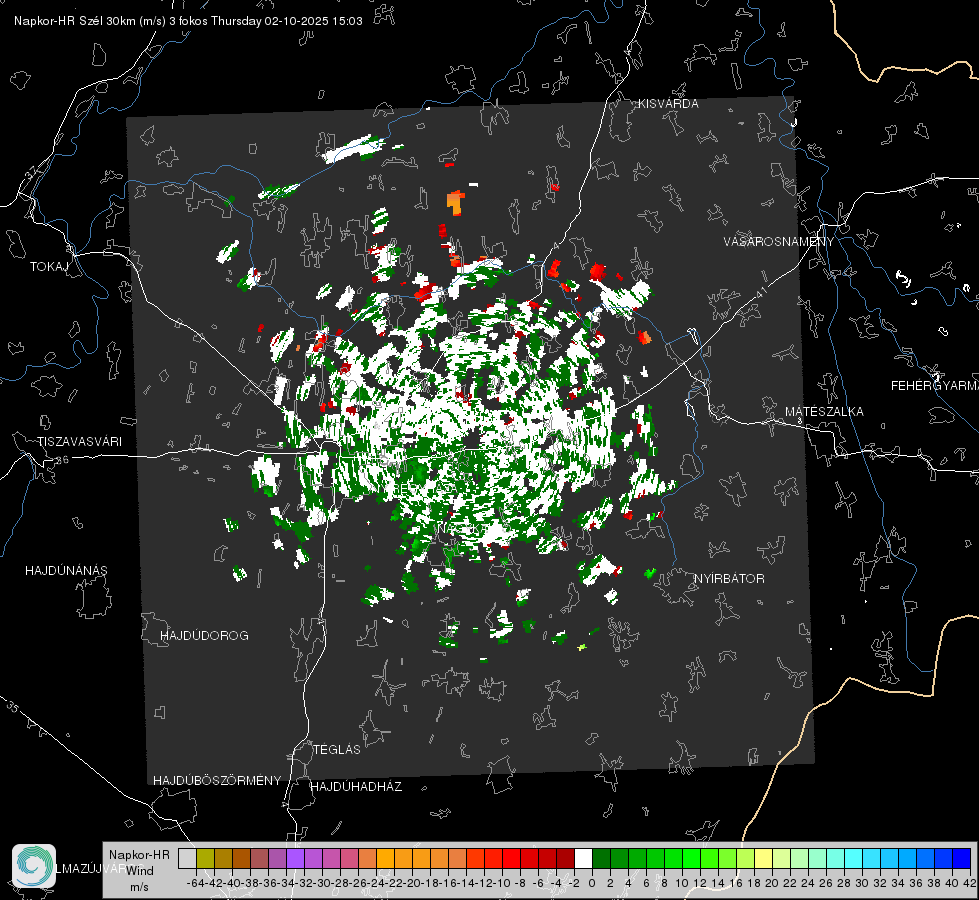This screenshot has width=979, height=900.
Task: Click the white zero-velocity swatch in the legend
Action: 583,858
